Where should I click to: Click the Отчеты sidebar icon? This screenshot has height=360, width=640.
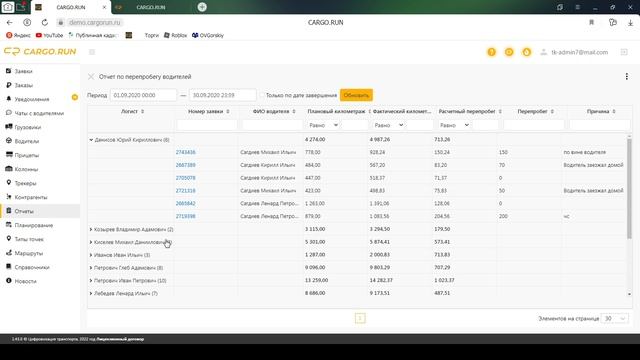coord(9,211)
